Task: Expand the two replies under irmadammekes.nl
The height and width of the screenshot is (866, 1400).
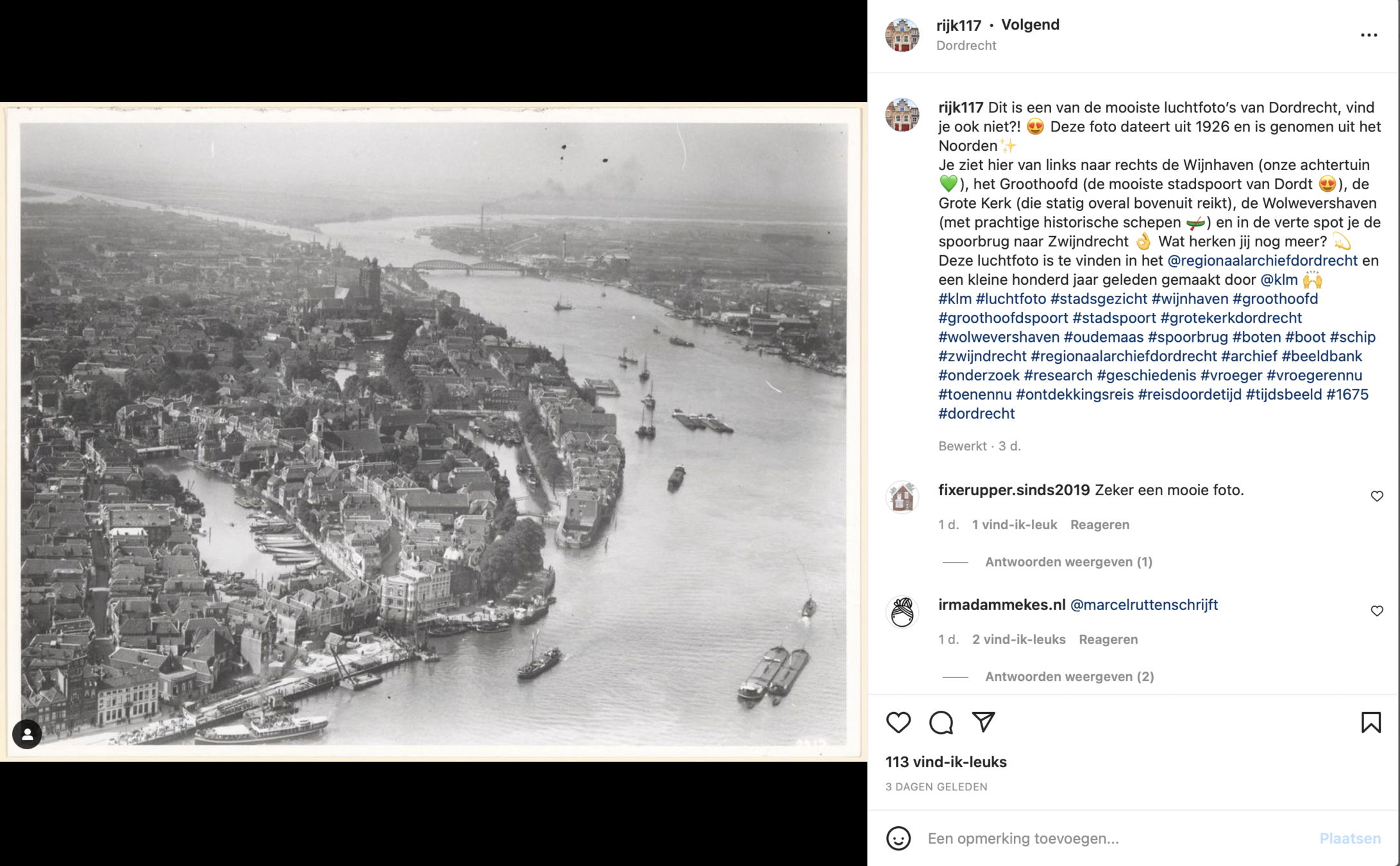Action: click(x=1069, y=677)
